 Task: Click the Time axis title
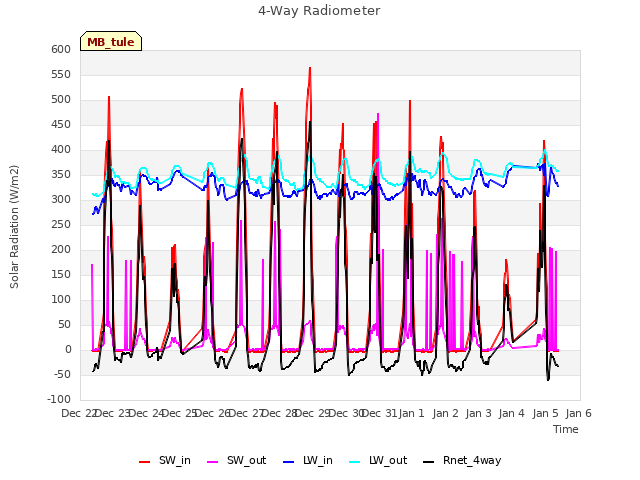(x=566, y=429)
